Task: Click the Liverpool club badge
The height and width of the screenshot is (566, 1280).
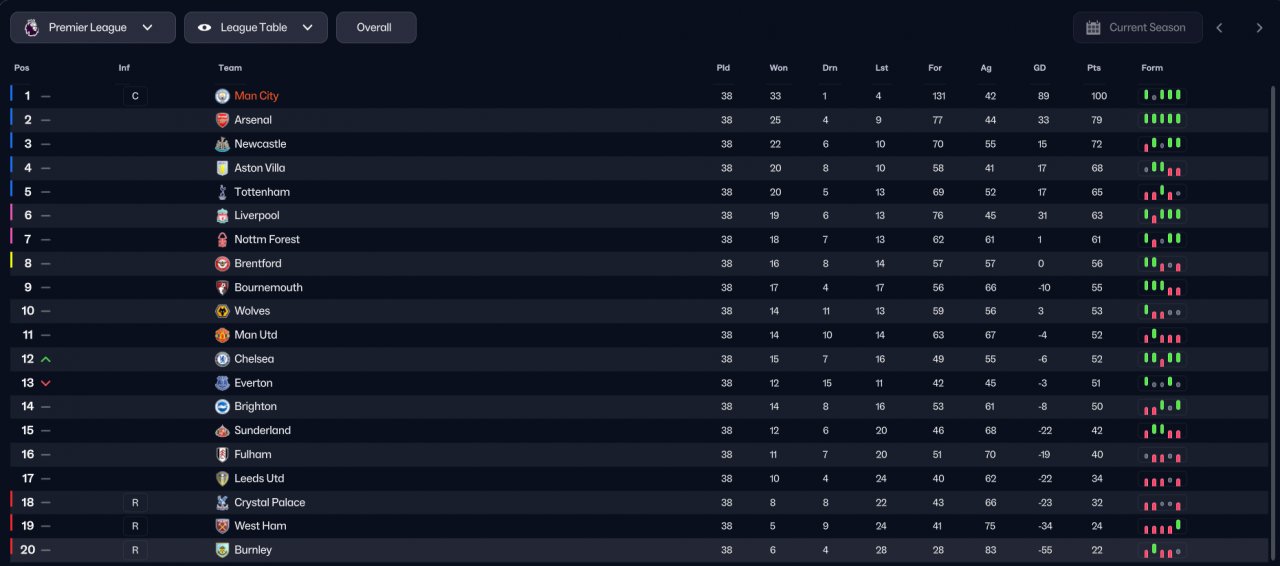Action: click(222, 216)
